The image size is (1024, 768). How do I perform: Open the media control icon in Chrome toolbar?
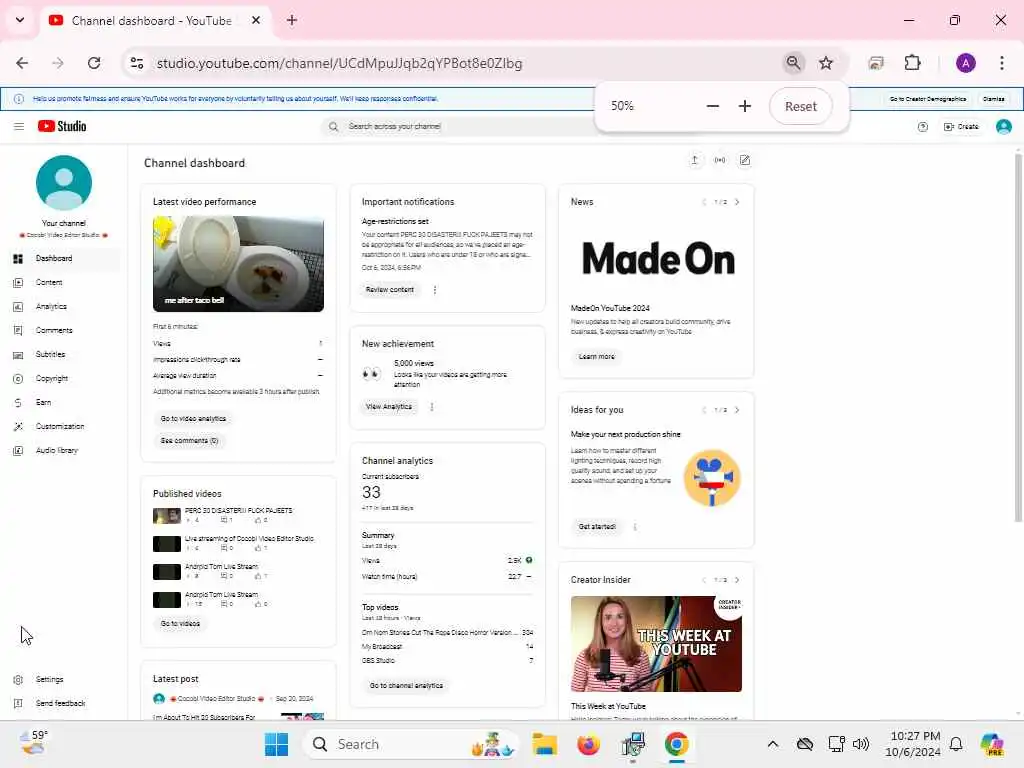(876, 63)
